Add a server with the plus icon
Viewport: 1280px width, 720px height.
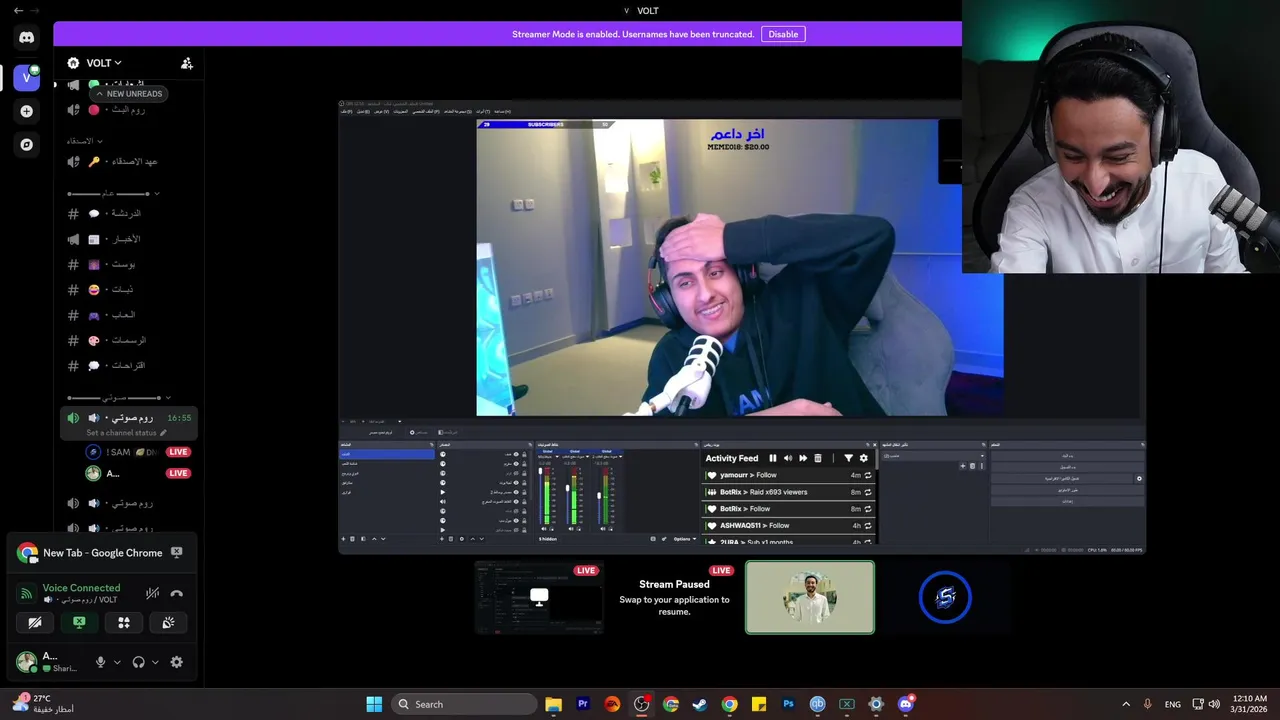click(27, 111)
